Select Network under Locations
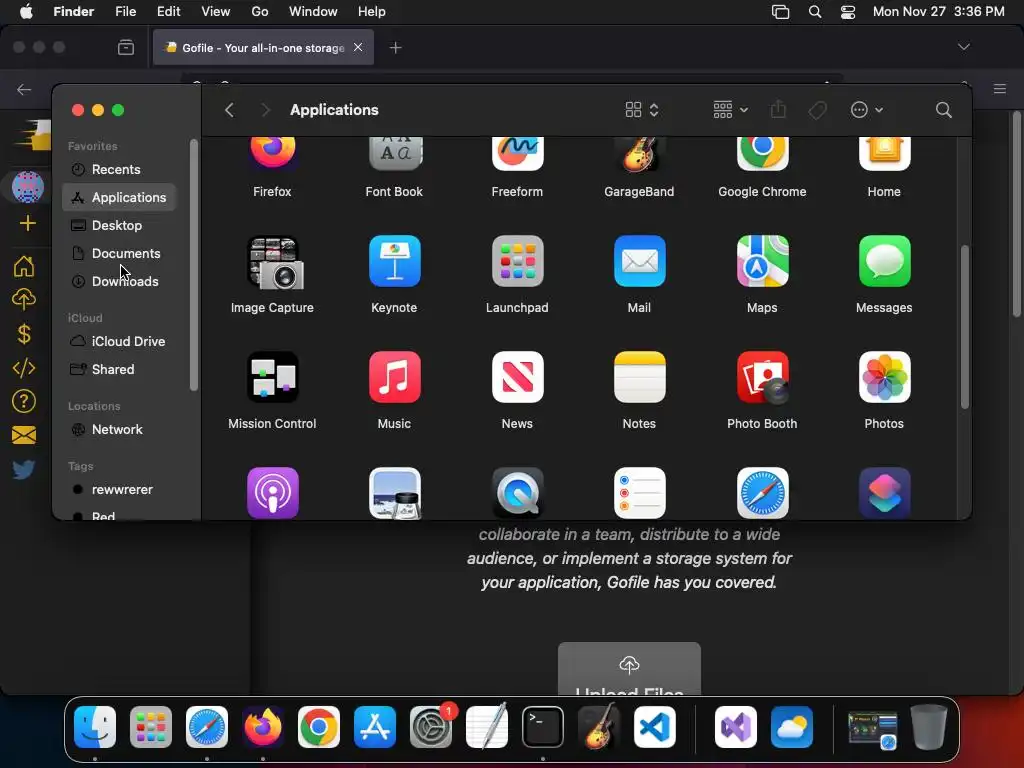Viewport: 1024px width, 768px height. [x=119, y=430]
